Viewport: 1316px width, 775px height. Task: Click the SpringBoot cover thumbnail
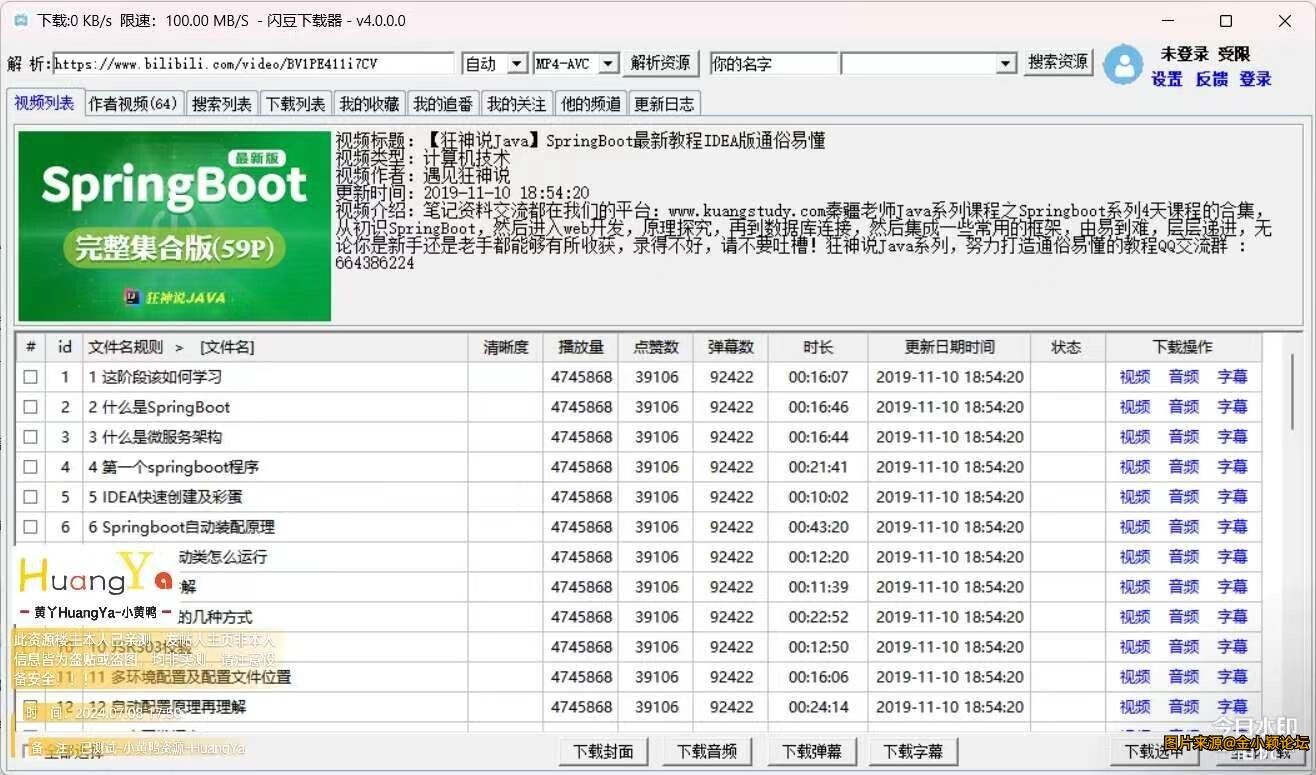pyautogui.click(x=175, y=226)
